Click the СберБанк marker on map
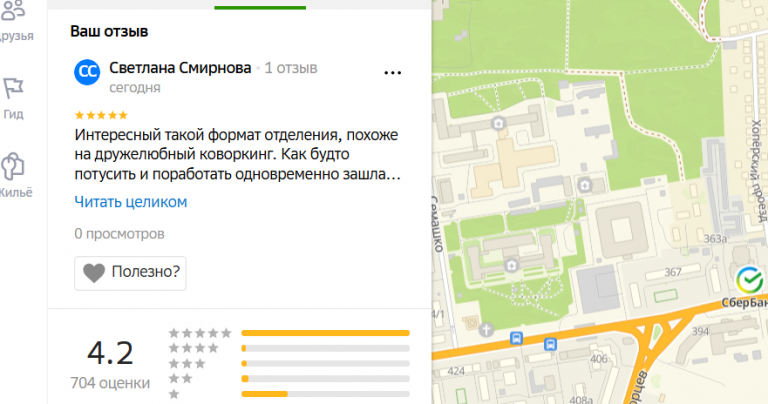Image resolution: width=768 pixels, height=404 pixels. 749,280
